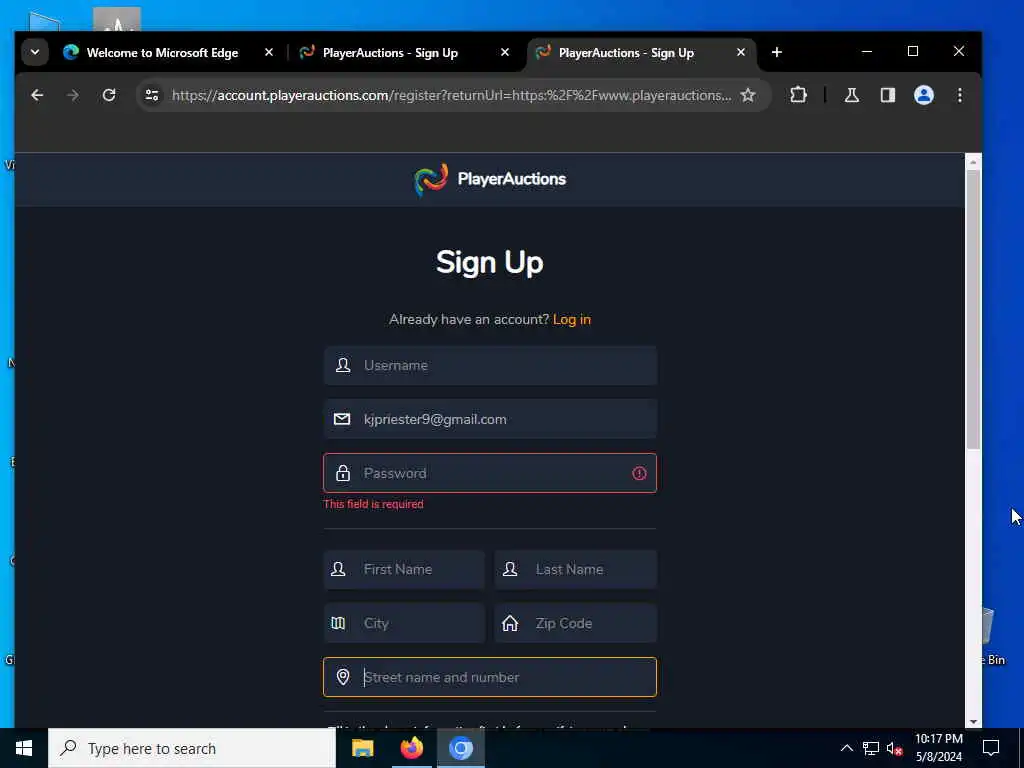Click the page vertical scrollbar thumb
The width and height of the screenshot is (1024, 768).
(x=973, y=309)
